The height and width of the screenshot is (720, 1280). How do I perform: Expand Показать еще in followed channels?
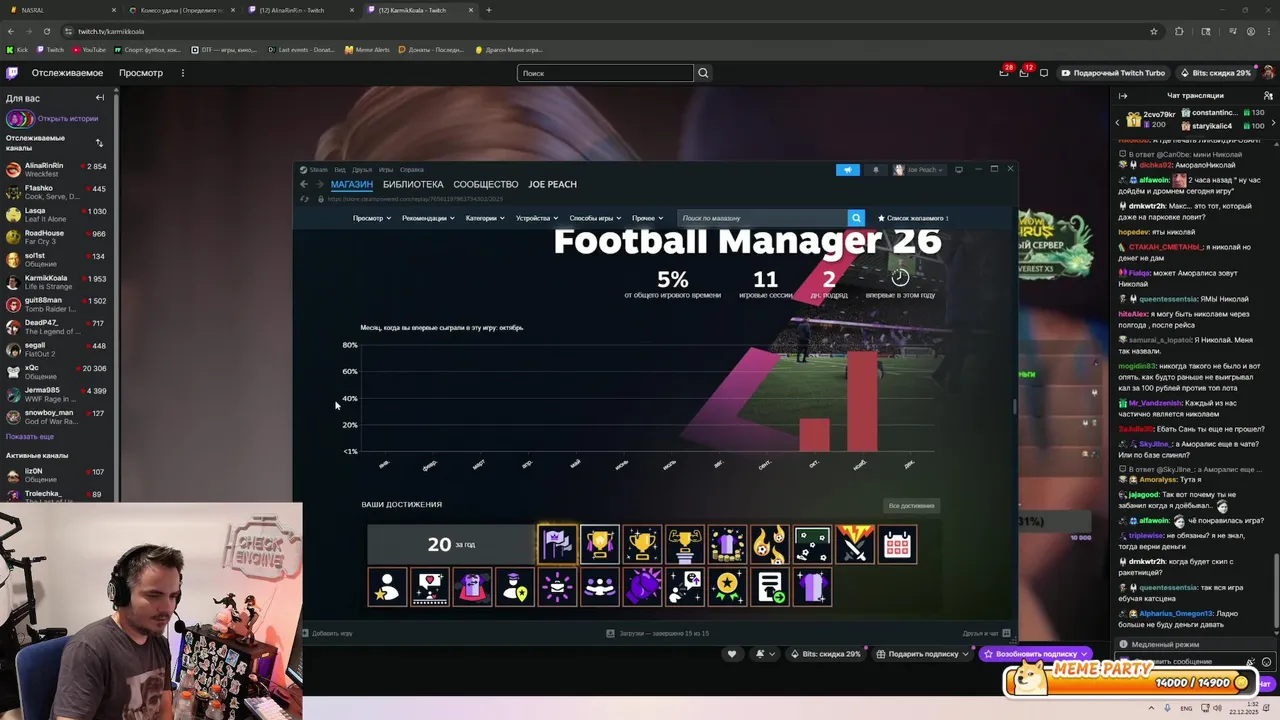pos(30,437)
